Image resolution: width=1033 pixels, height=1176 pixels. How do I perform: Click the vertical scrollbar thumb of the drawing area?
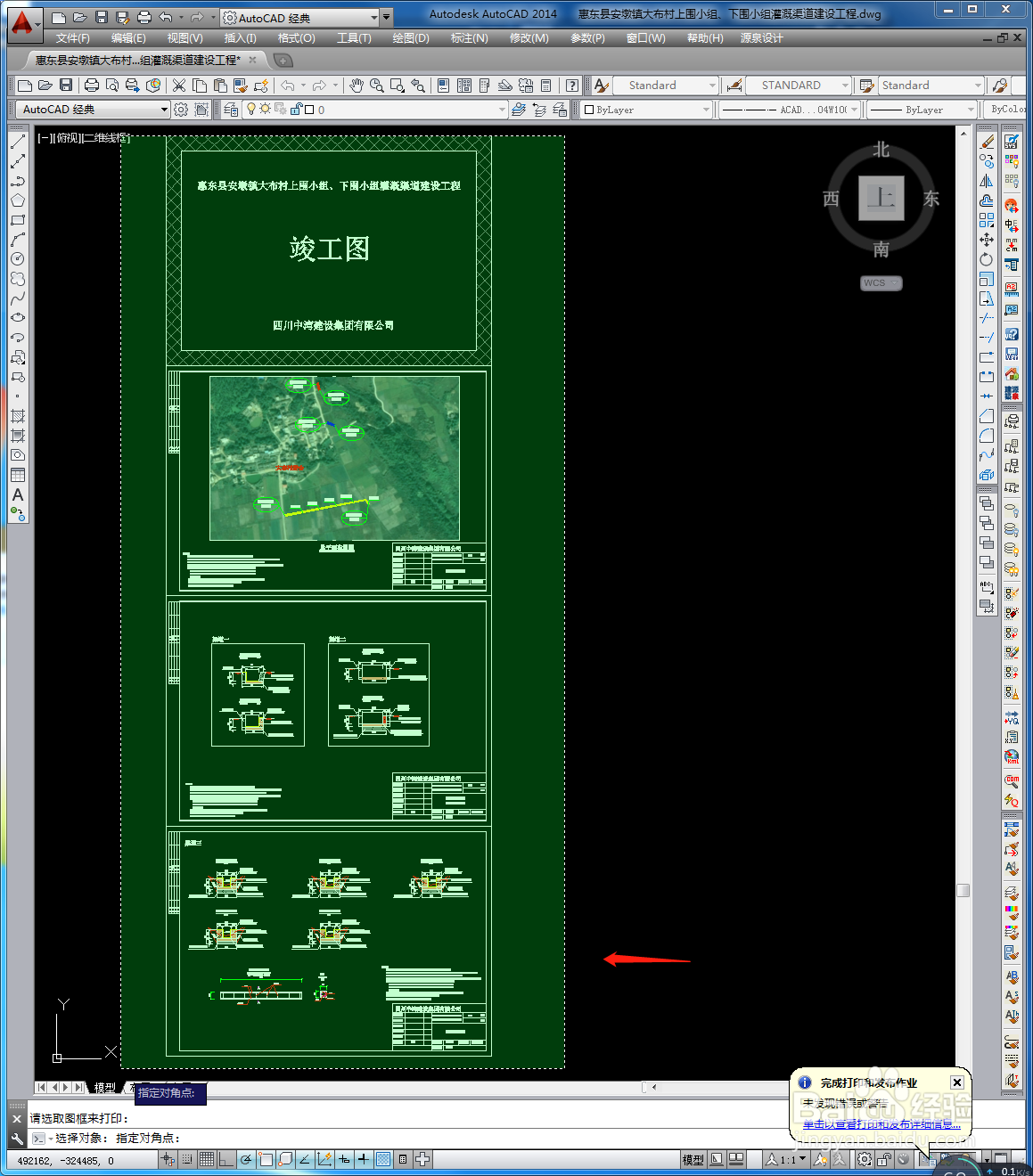coord(963,891)
